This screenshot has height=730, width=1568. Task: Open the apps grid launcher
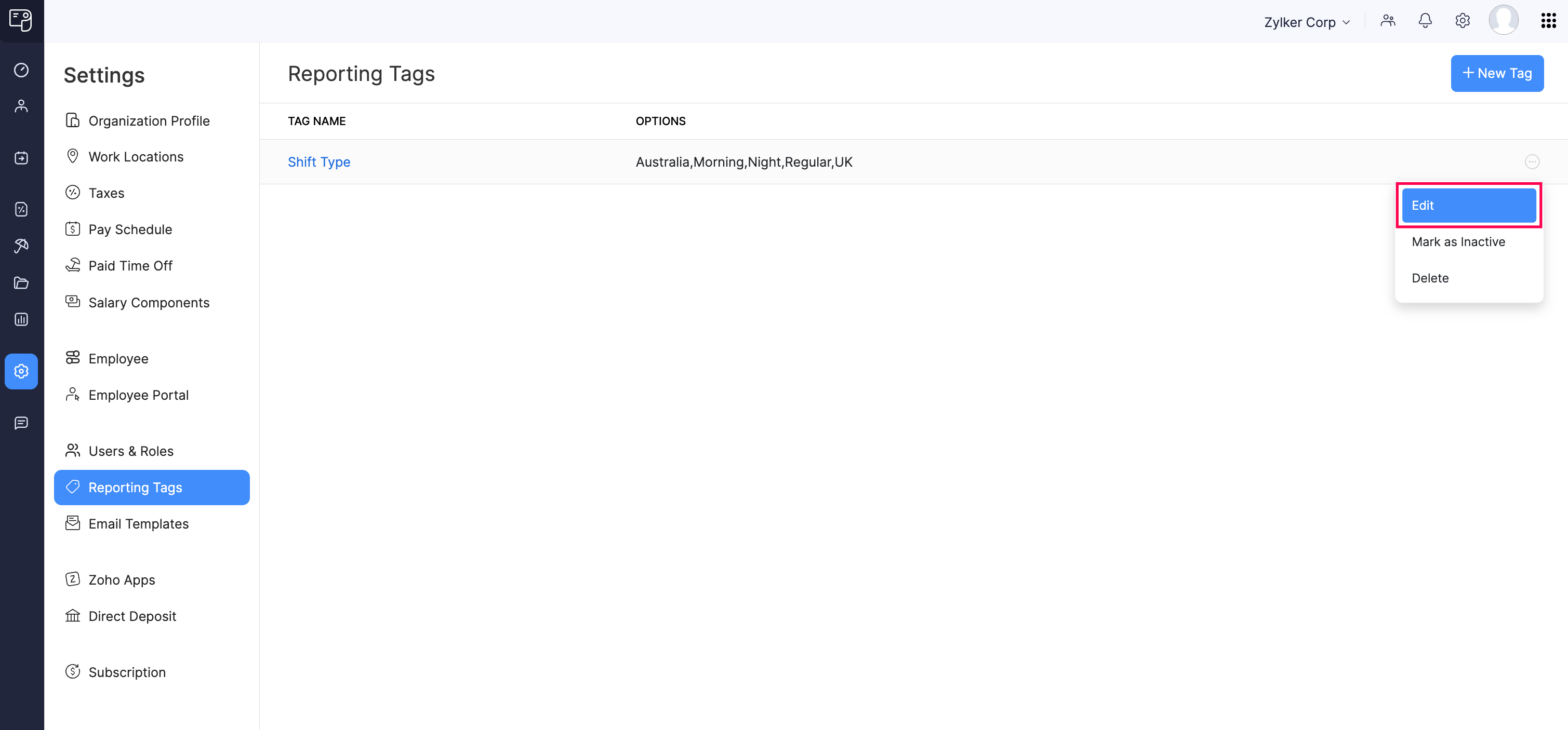(x=1548, y=21)
